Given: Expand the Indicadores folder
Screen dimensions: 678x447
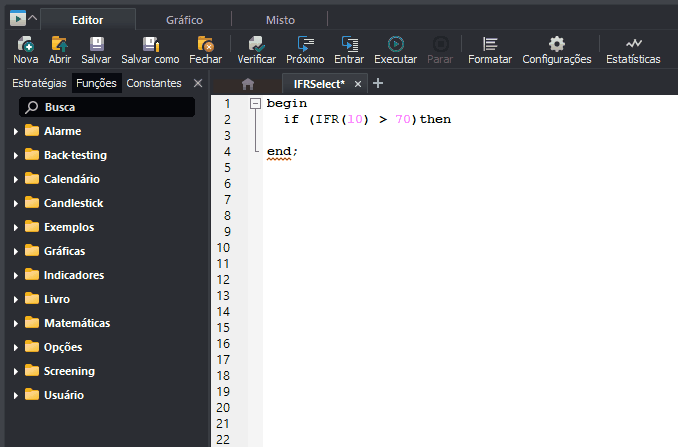Looking at the screenshot, I should 16,275.
